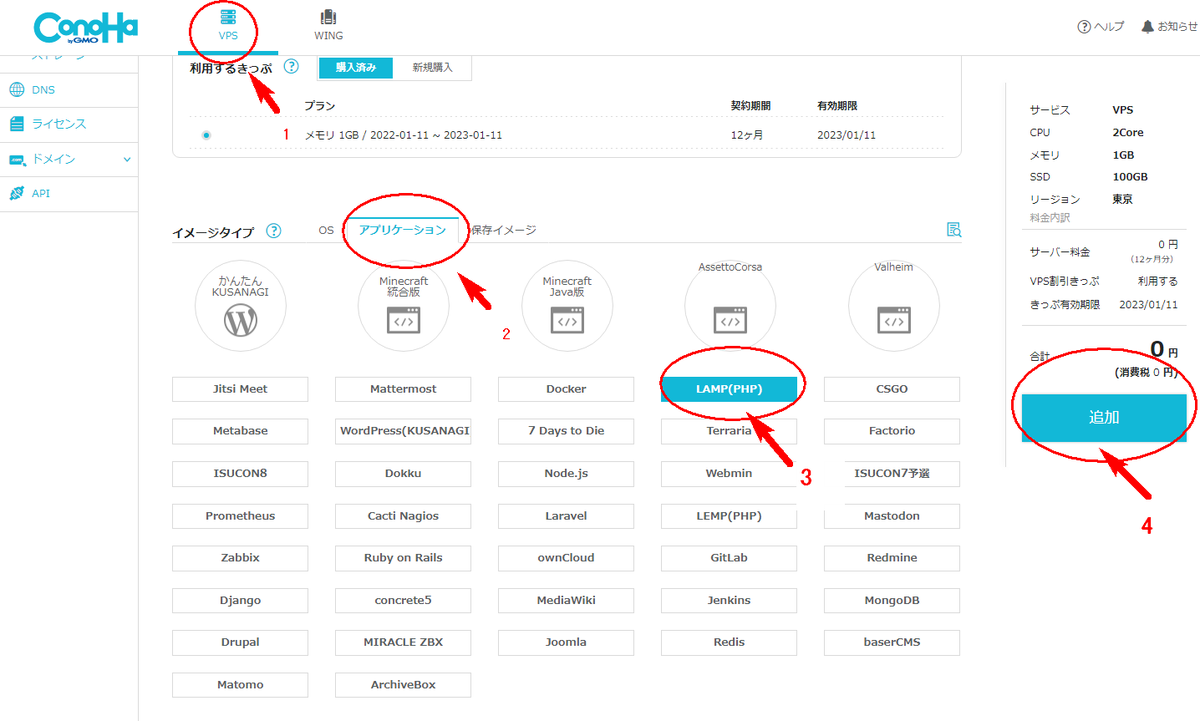Viewport: 1200px width, 721px height.
Task: Click the help icon beside 利用するきっぷ
Action: (291, 67)
